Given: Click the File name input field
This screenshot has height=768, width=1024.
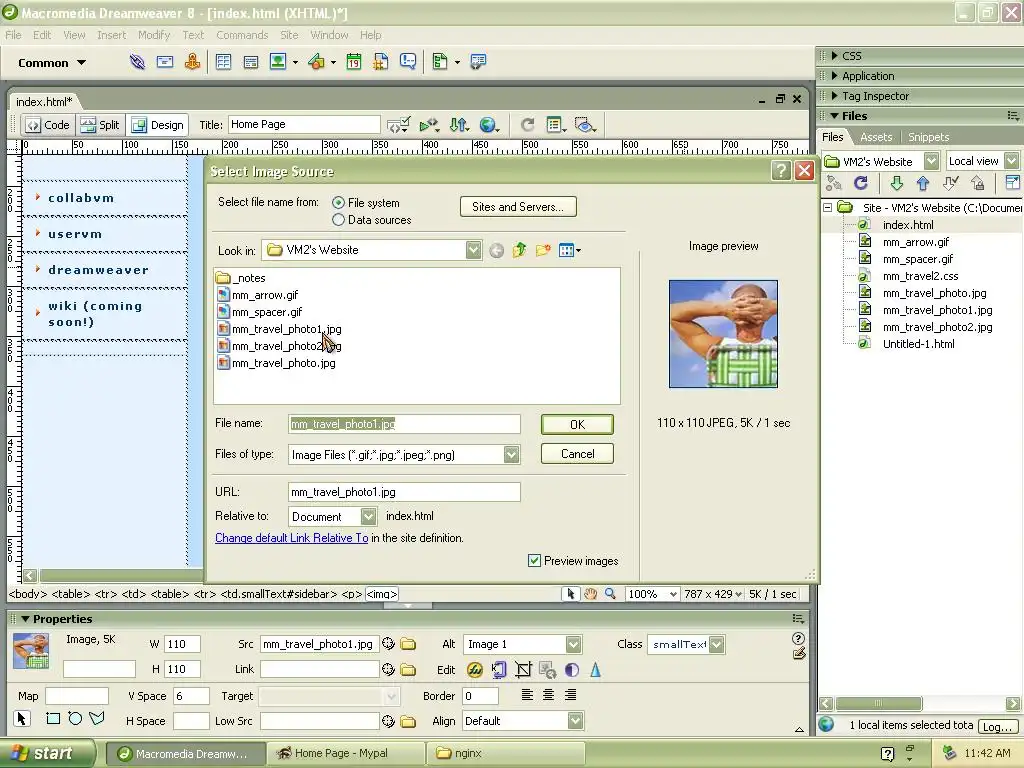Looking at the screenshot, I should point(404,424).
